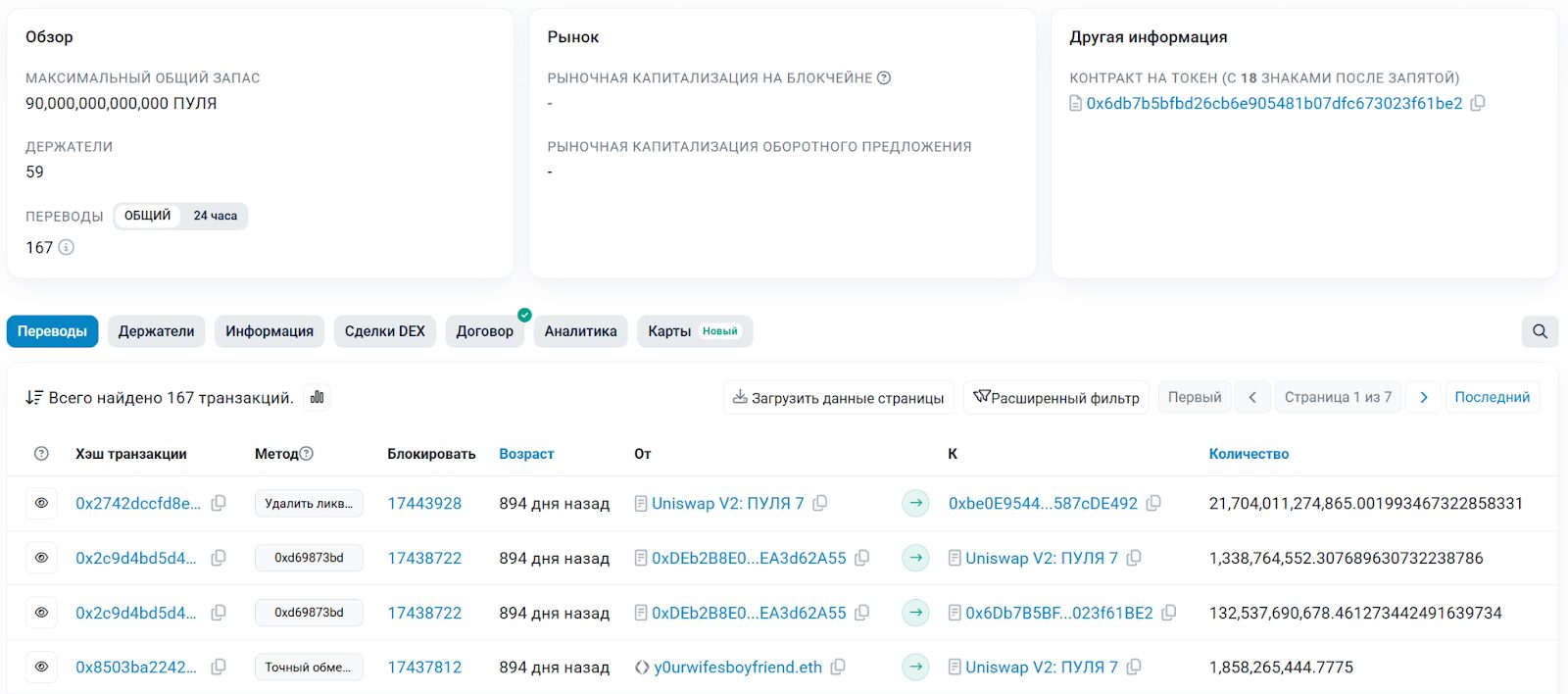
Task: Open recipient 0x6Db7B5BF...023f61BE2
Action: (1059, 613)
